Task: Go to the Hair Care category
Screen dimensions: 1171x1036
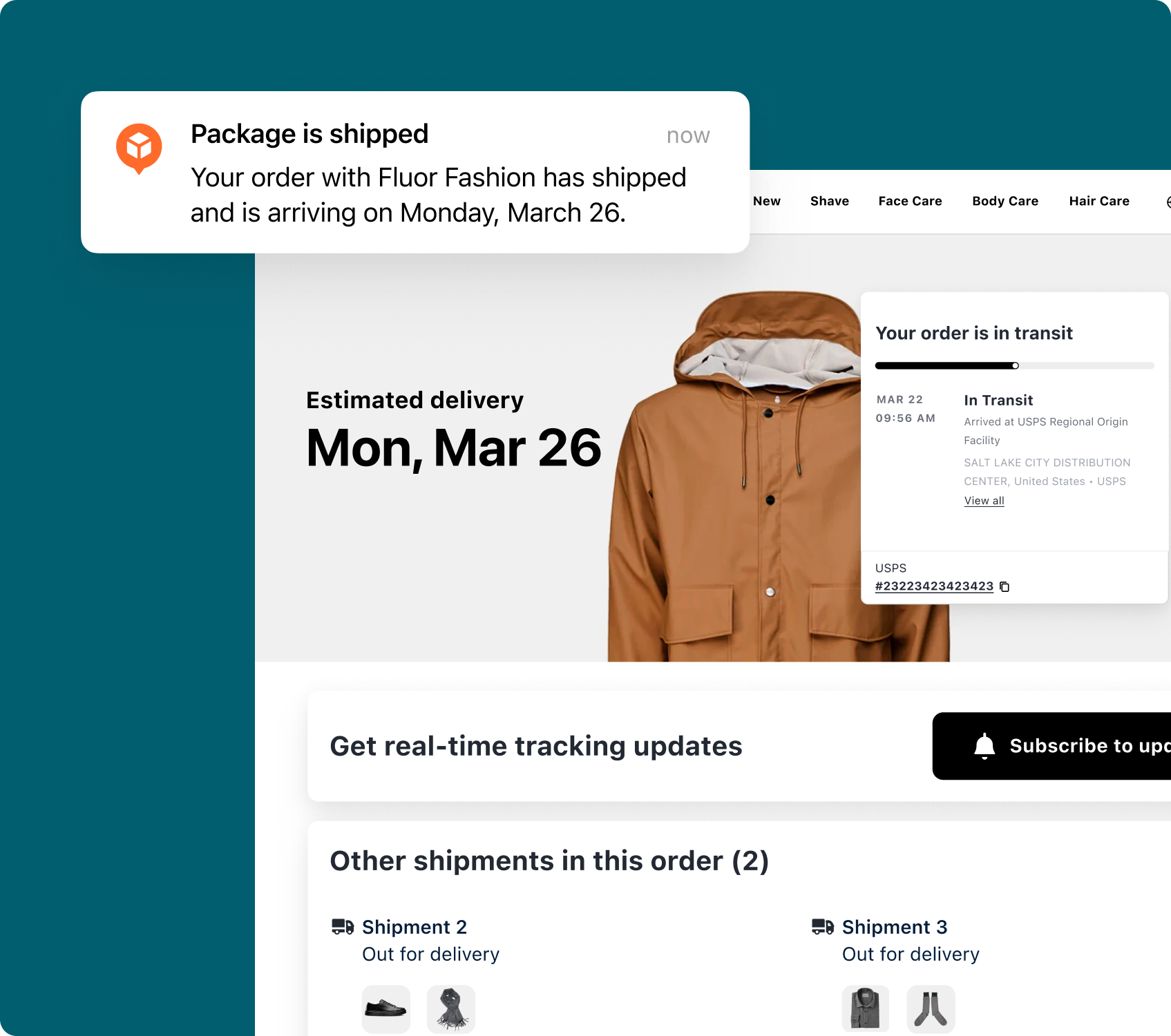Action: (x=1099, y=201)
